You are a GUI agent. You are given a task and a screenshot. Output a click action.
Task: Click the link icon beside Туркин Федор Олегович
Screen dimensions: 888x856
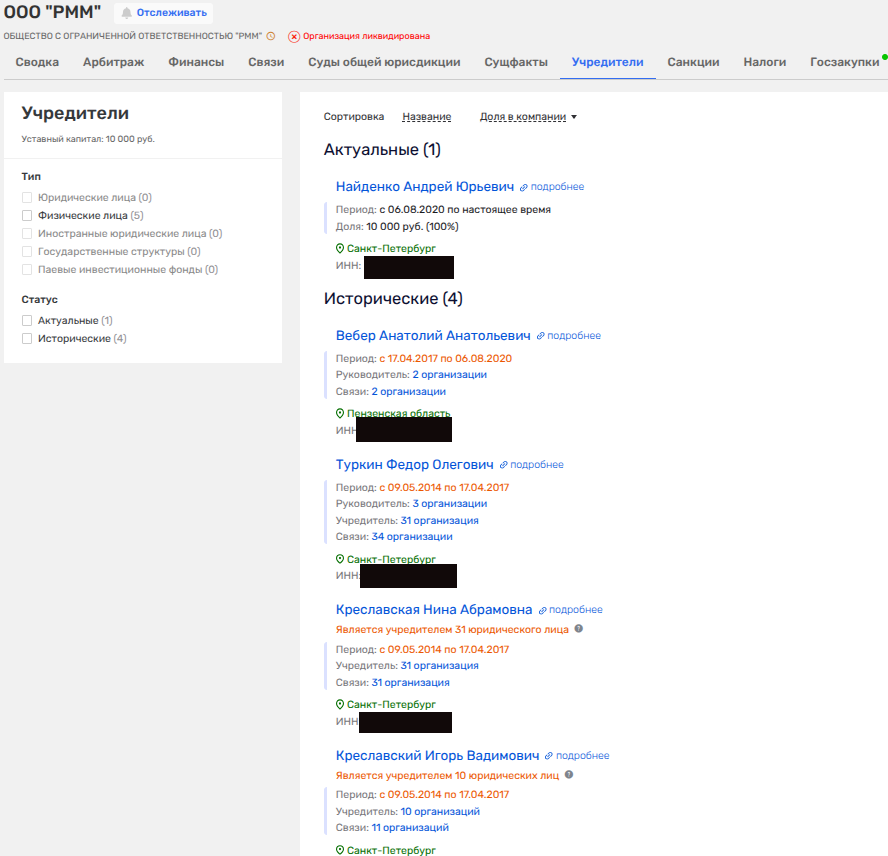pos(504,465)
